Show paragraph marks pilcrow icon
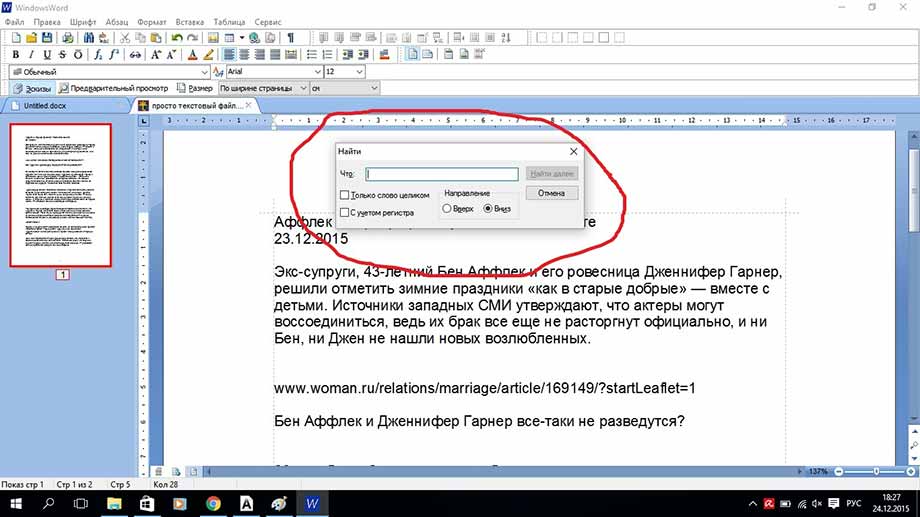The width and height of the screenshot is (920, 517). pos(290,38)
